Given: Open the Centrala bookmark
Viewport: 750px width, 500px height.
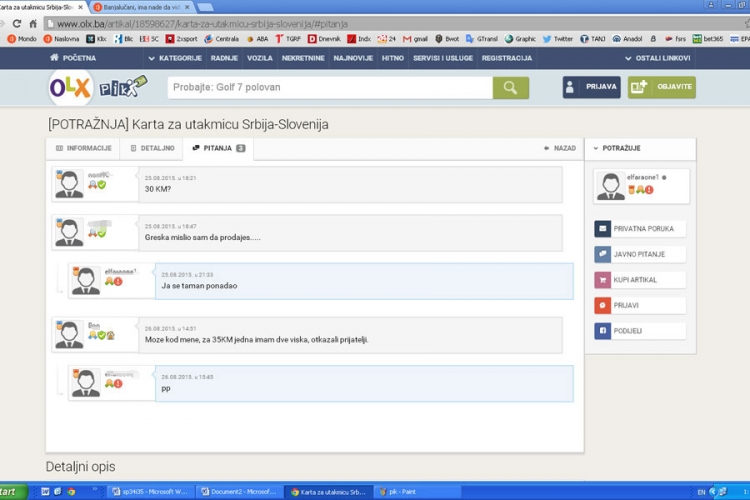Looking at the screenshot, I should coord(221,39).
